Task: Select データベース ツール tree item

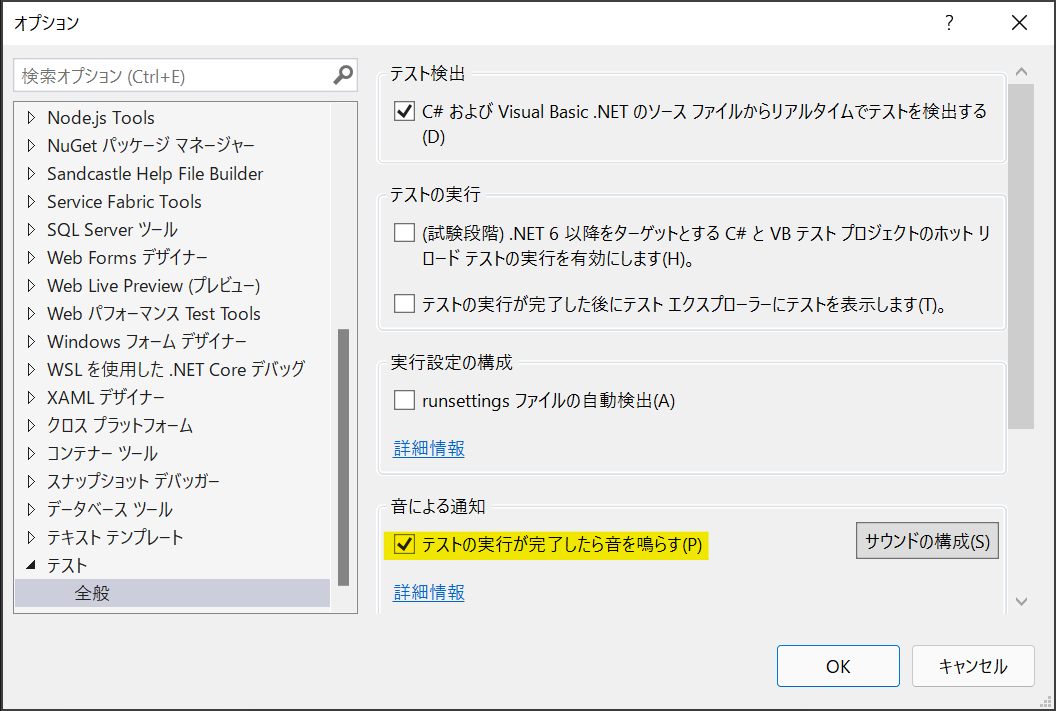Action: point(110,510)
